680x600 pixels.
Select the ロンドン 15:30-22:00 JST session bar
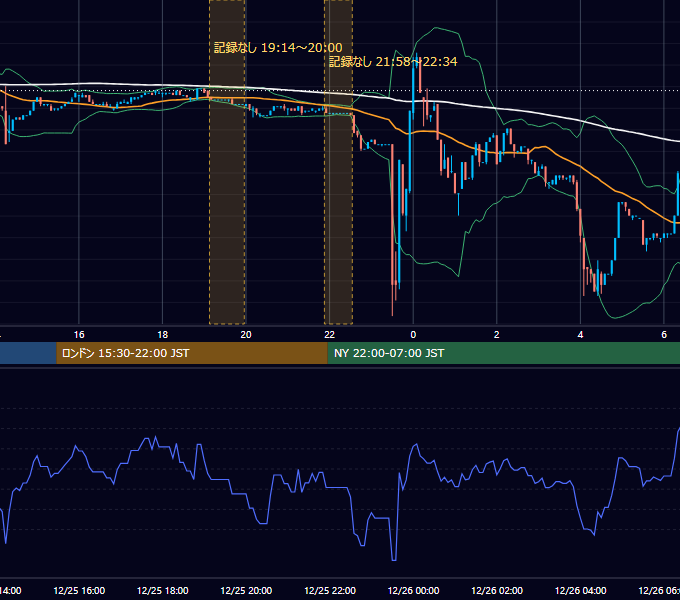pos(192,353)
